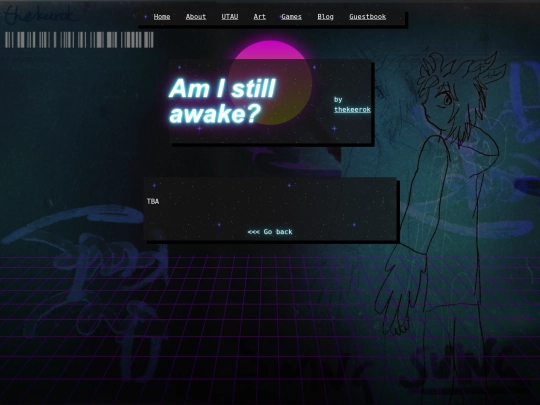Navigate to the Art page

coord(259,17)
